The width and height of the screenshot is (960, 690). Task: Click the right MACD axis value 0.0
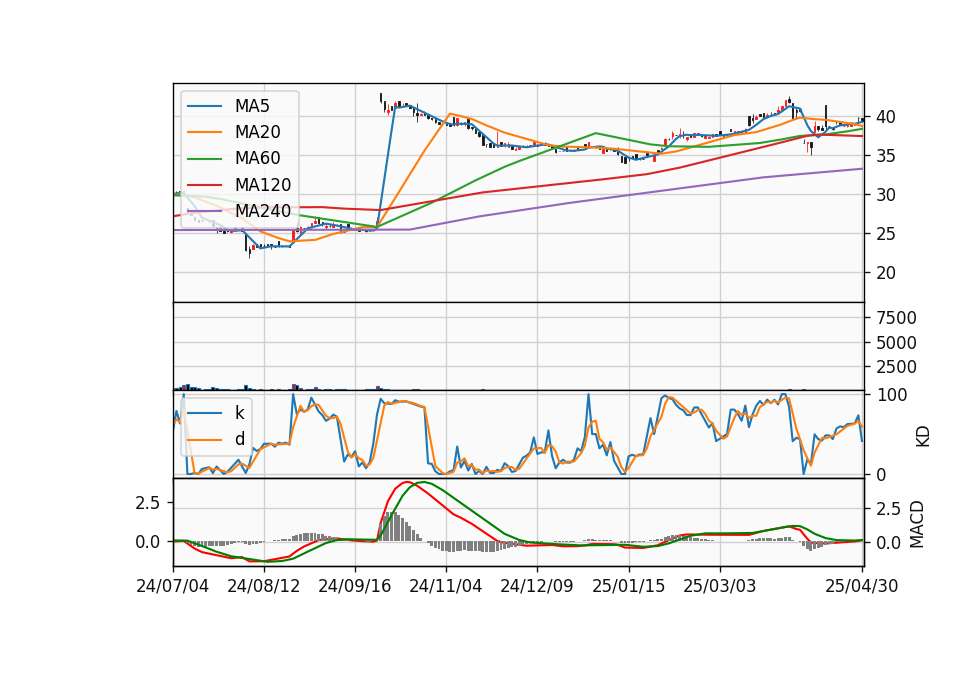point(888,543)
